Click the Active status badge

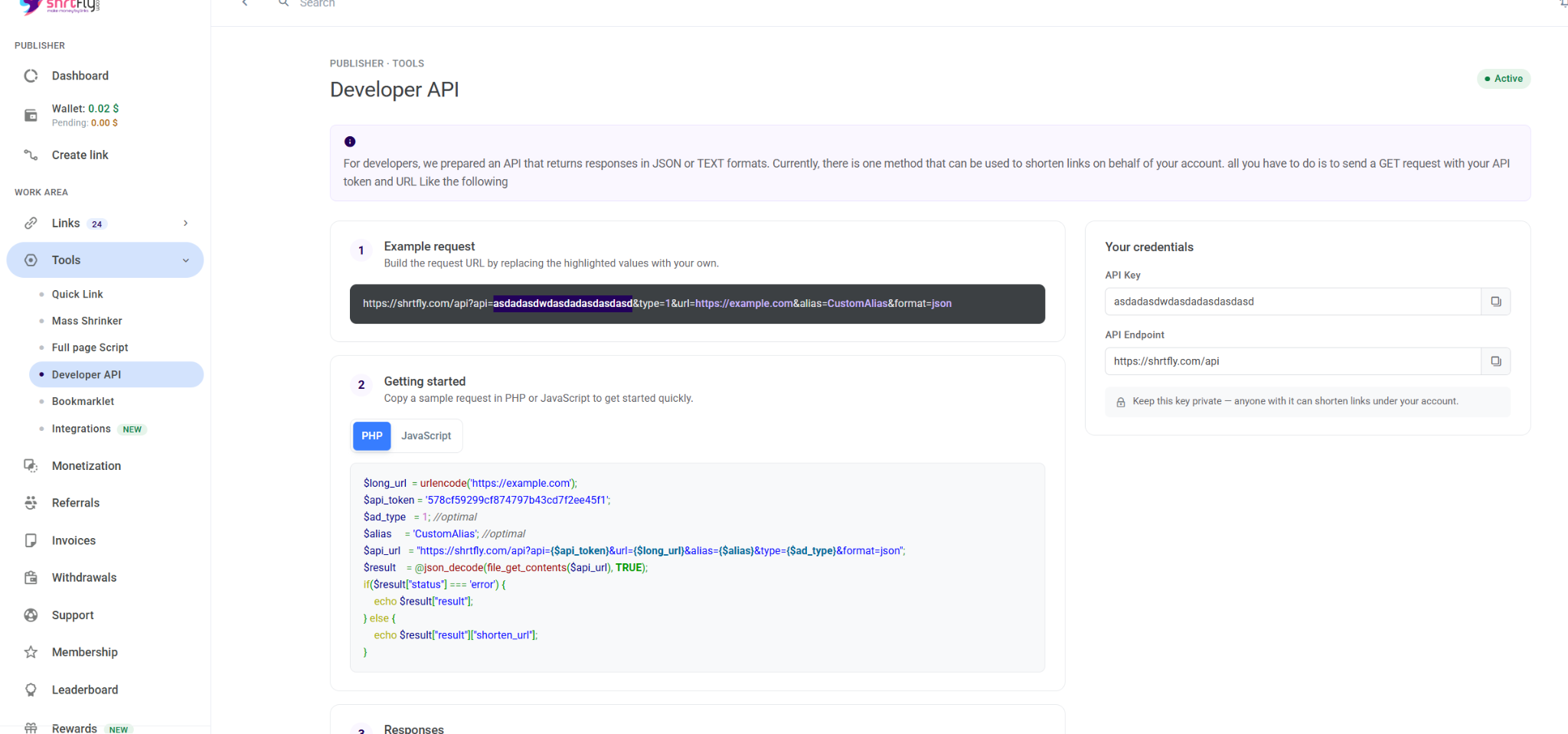coord(1503,78)
